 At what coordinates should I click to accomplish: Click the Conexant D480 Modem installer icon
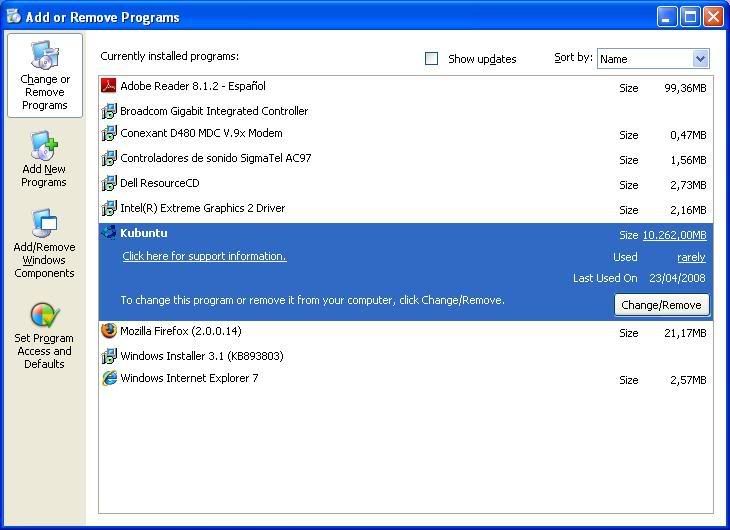[x=109, y=133]
